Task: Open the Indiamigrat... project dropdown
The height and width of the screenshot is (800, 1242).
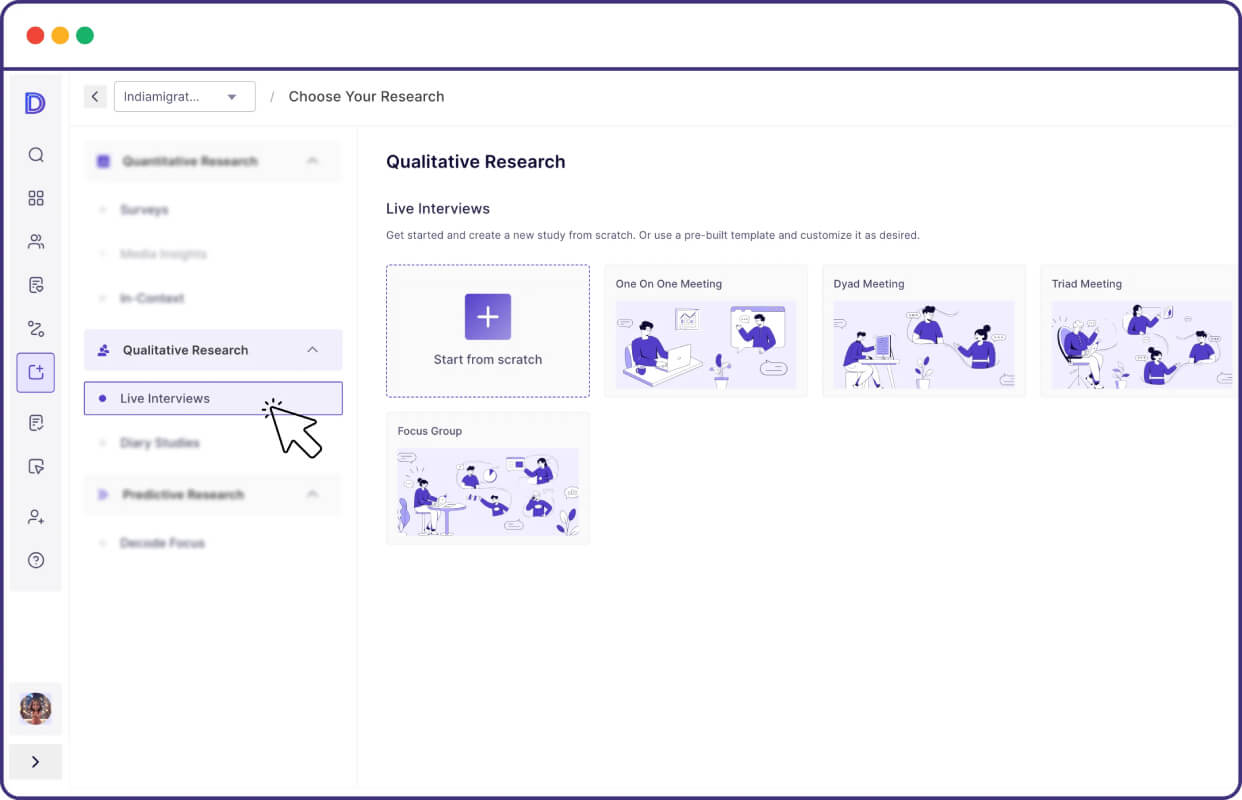Action: pyautogui.click(x=185, y=97)
